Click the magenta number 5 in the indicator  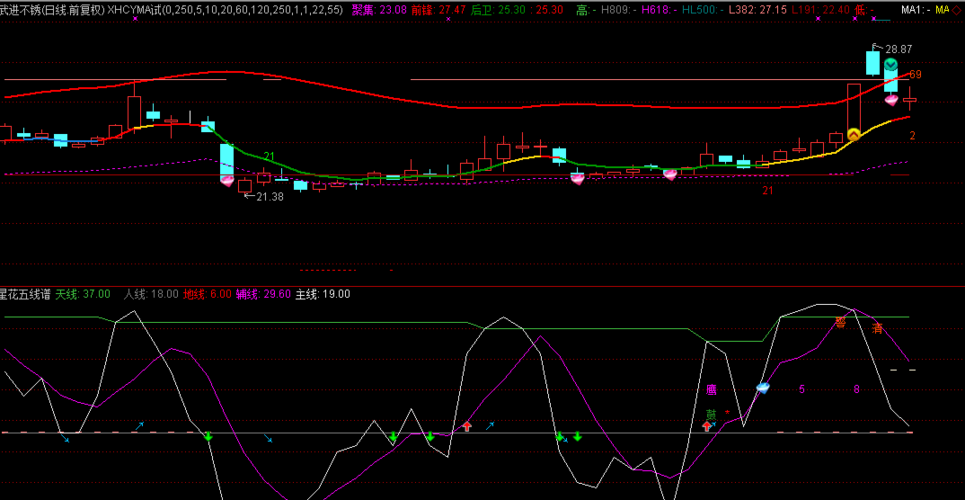[x=801, y=389]
